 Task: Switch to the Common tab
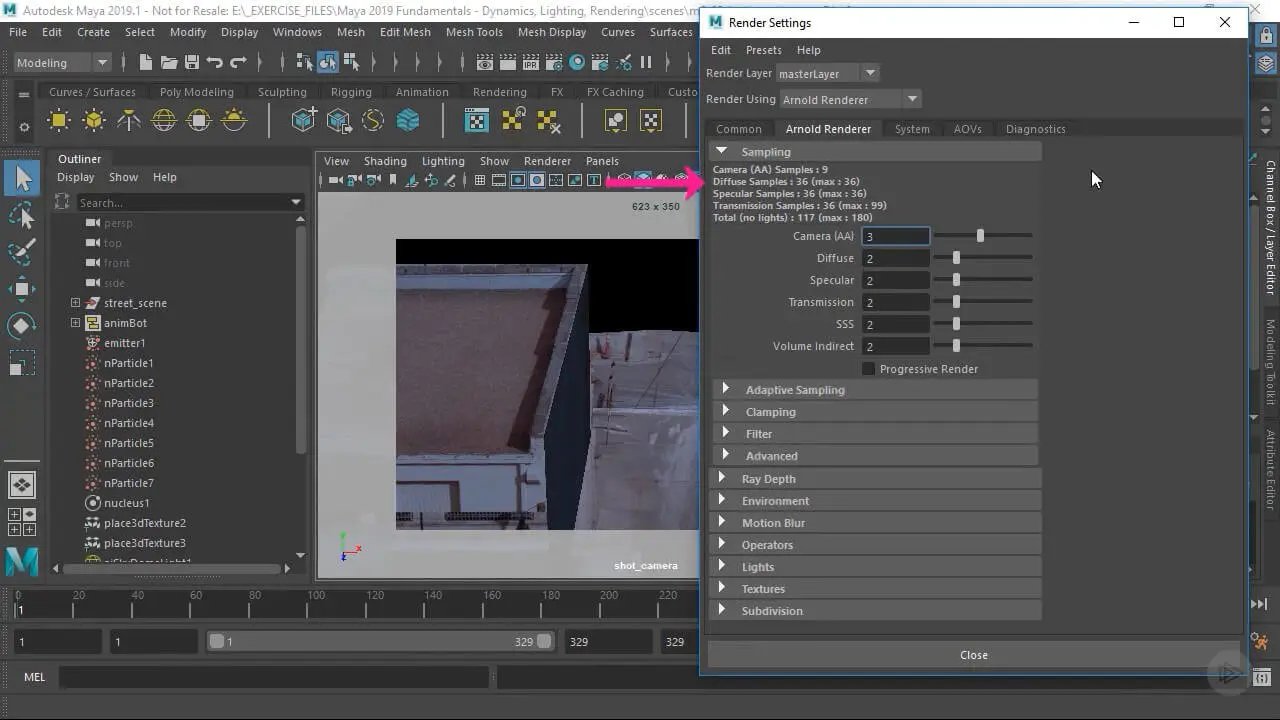click(739, 129)
